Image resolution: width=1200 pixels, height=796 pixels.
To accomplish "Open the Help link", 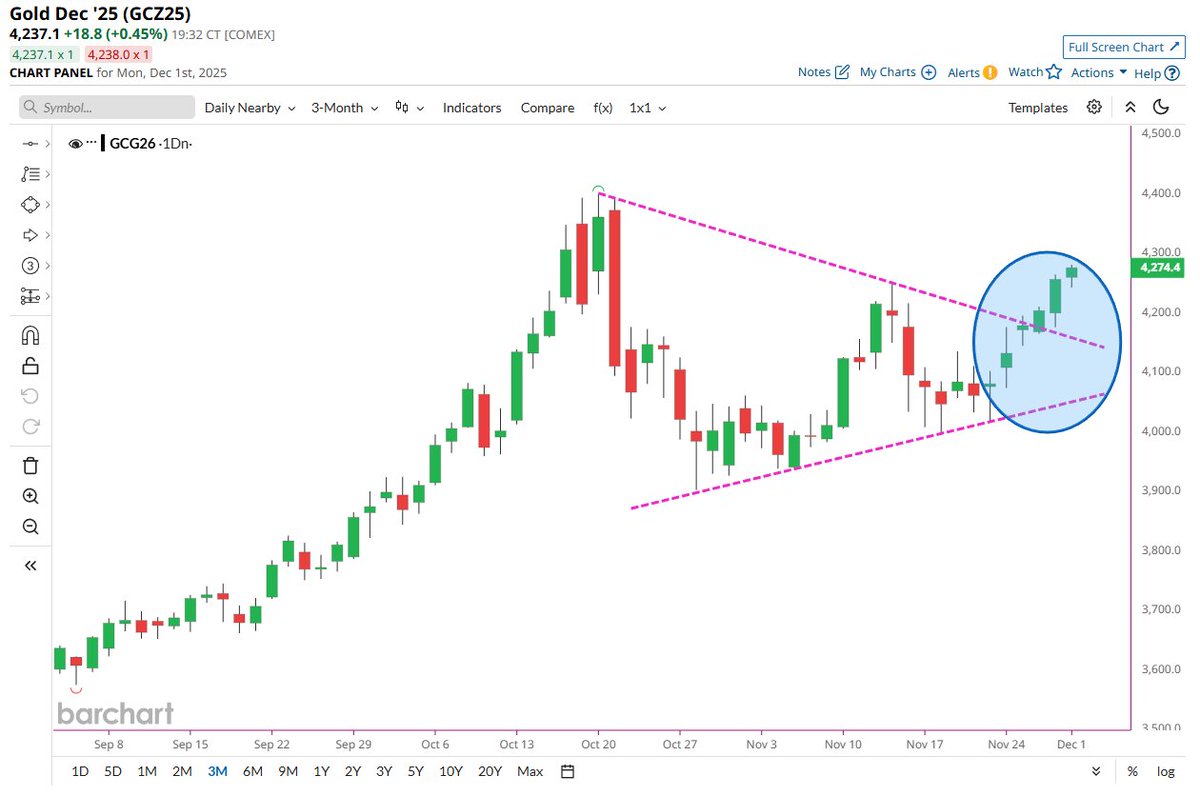I will click(x=1157, y=72).
